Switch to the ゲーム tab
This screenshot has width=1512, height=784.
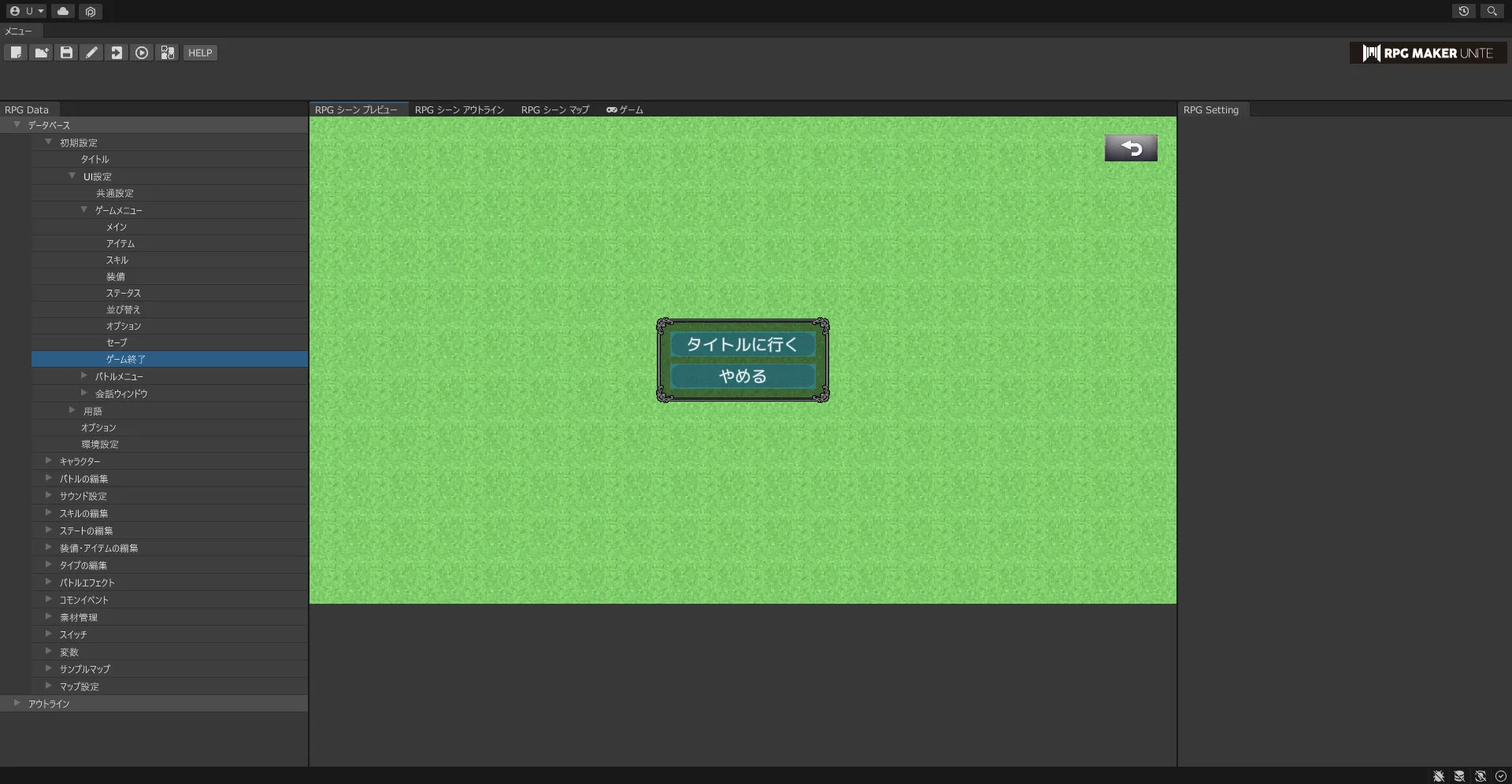[x=624, y=109]
